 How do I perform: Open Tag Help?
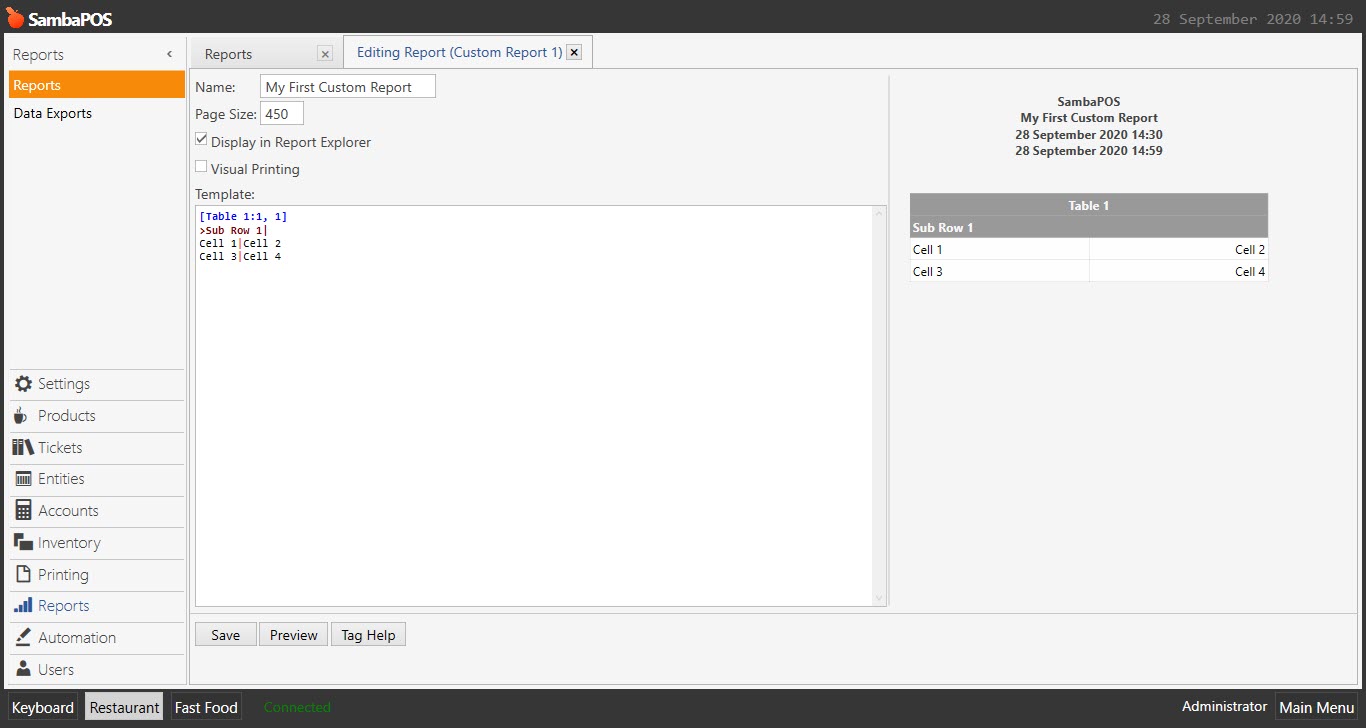coord(368,634)
